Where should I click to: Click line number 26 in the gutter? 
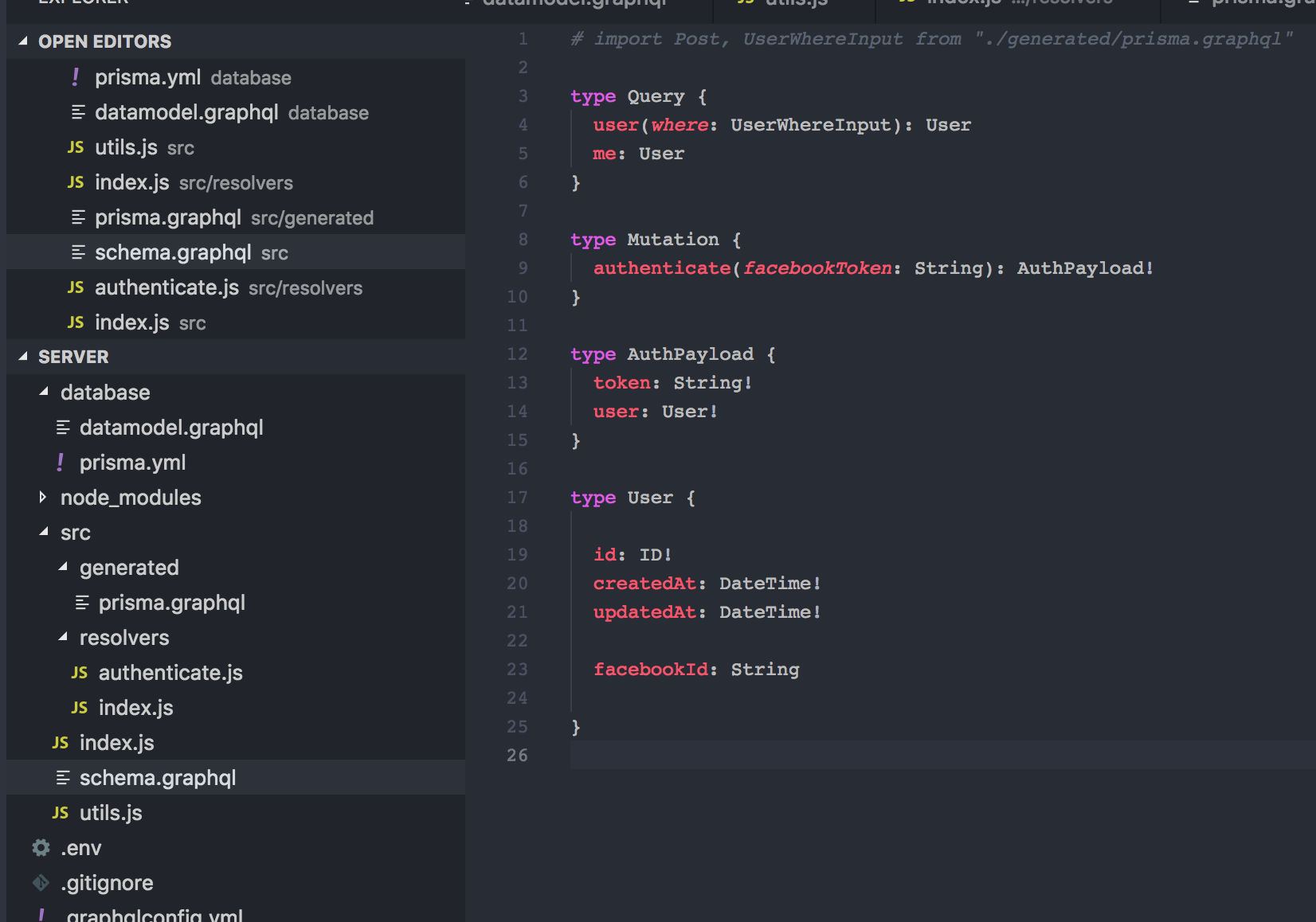pyautogui.click(x=517, y=755)
